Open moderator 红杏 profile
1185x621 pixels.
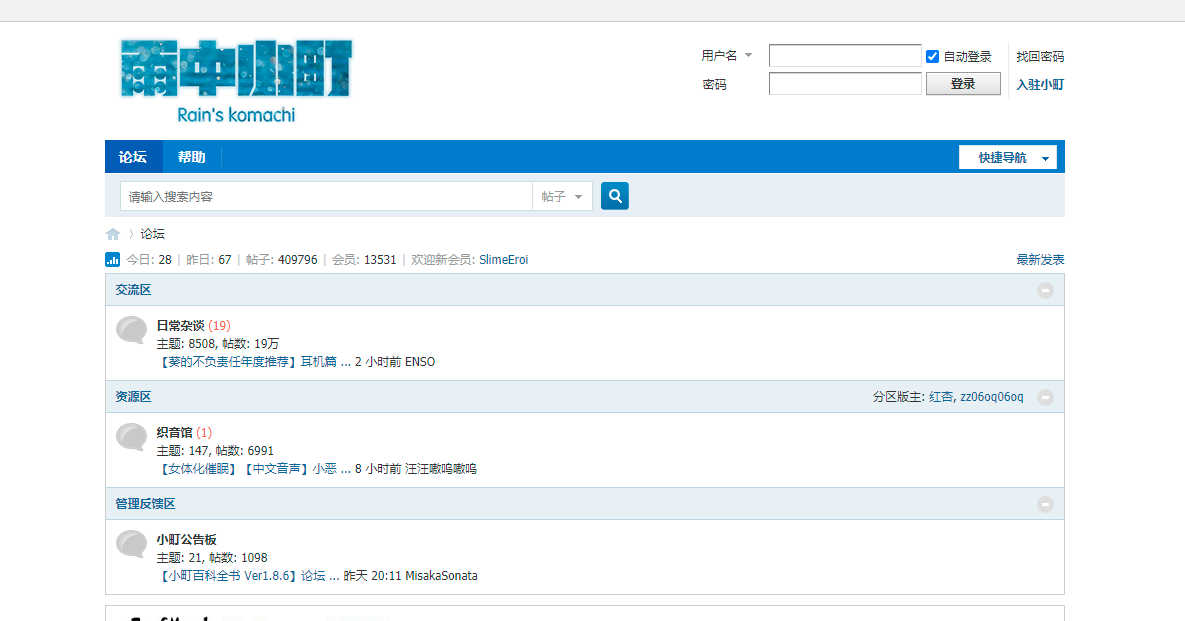click(941, 397)
